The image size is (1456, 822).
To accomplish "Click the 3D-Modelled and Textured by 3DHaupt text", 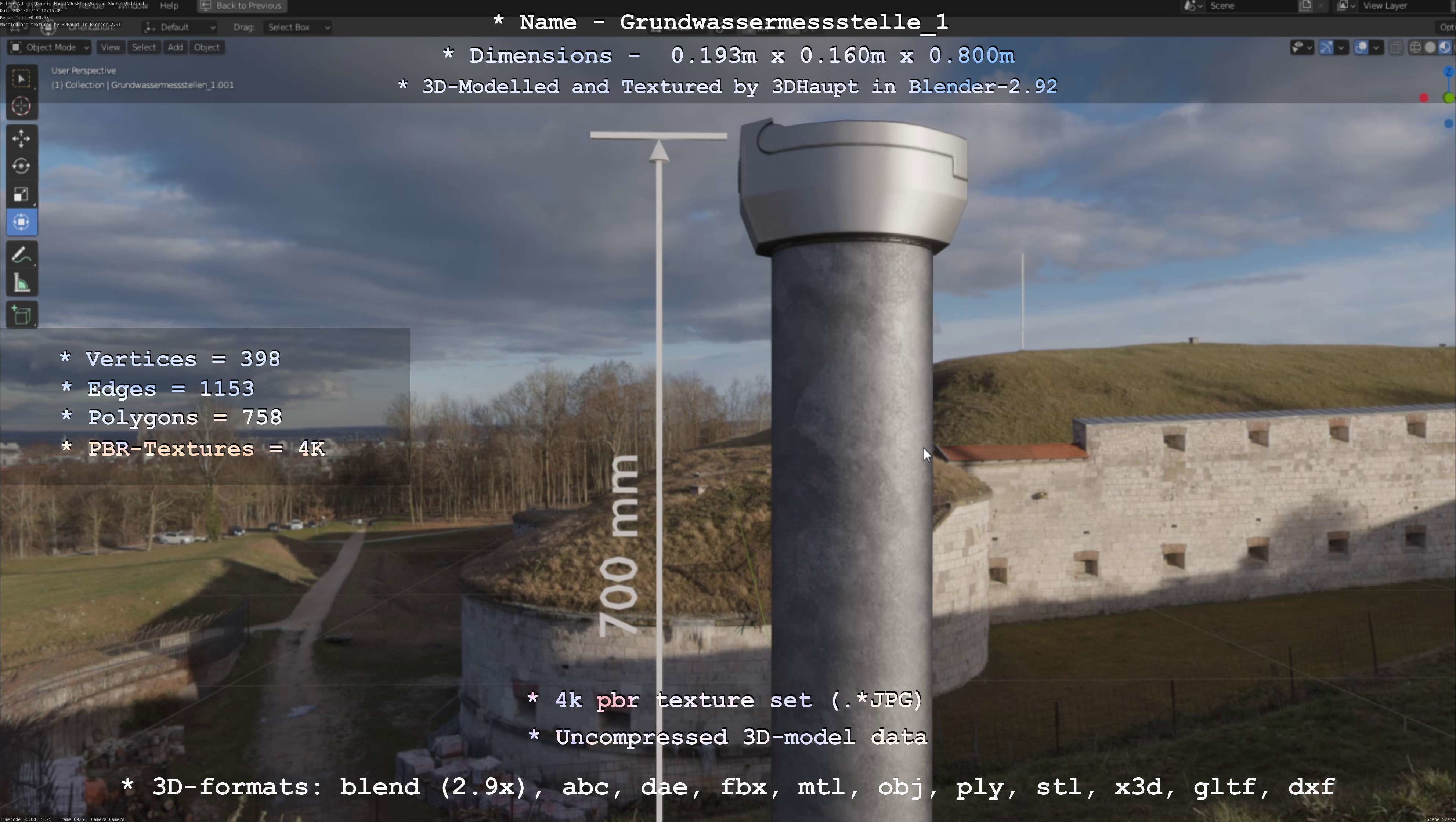I will pyautogui.click(x=727, y=86).
